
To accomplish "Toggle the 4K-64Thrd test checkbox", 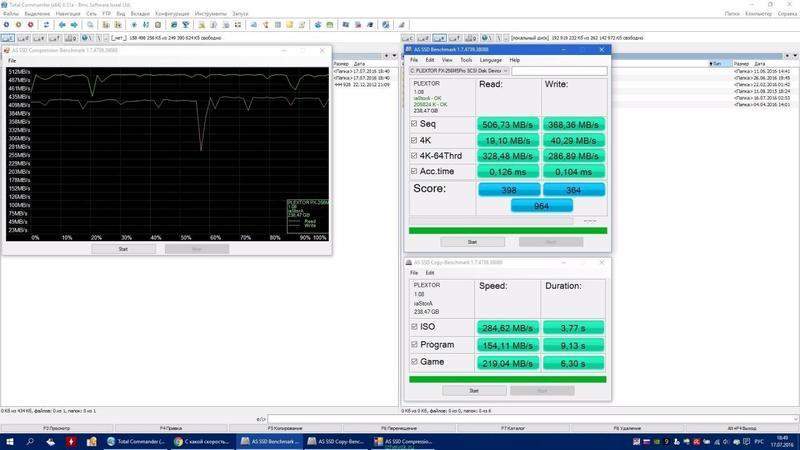I will (415, 155).
